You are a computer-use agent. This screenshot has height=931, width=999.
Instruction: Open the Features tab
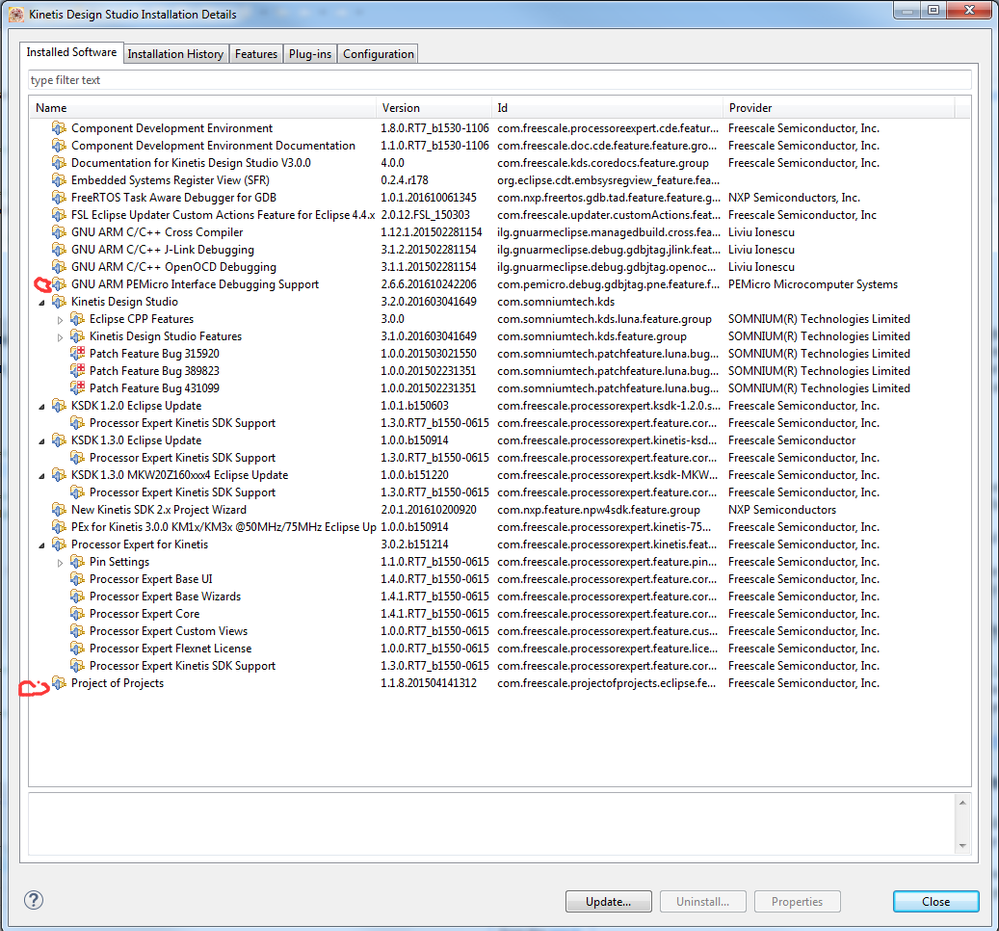coord(256,54)
